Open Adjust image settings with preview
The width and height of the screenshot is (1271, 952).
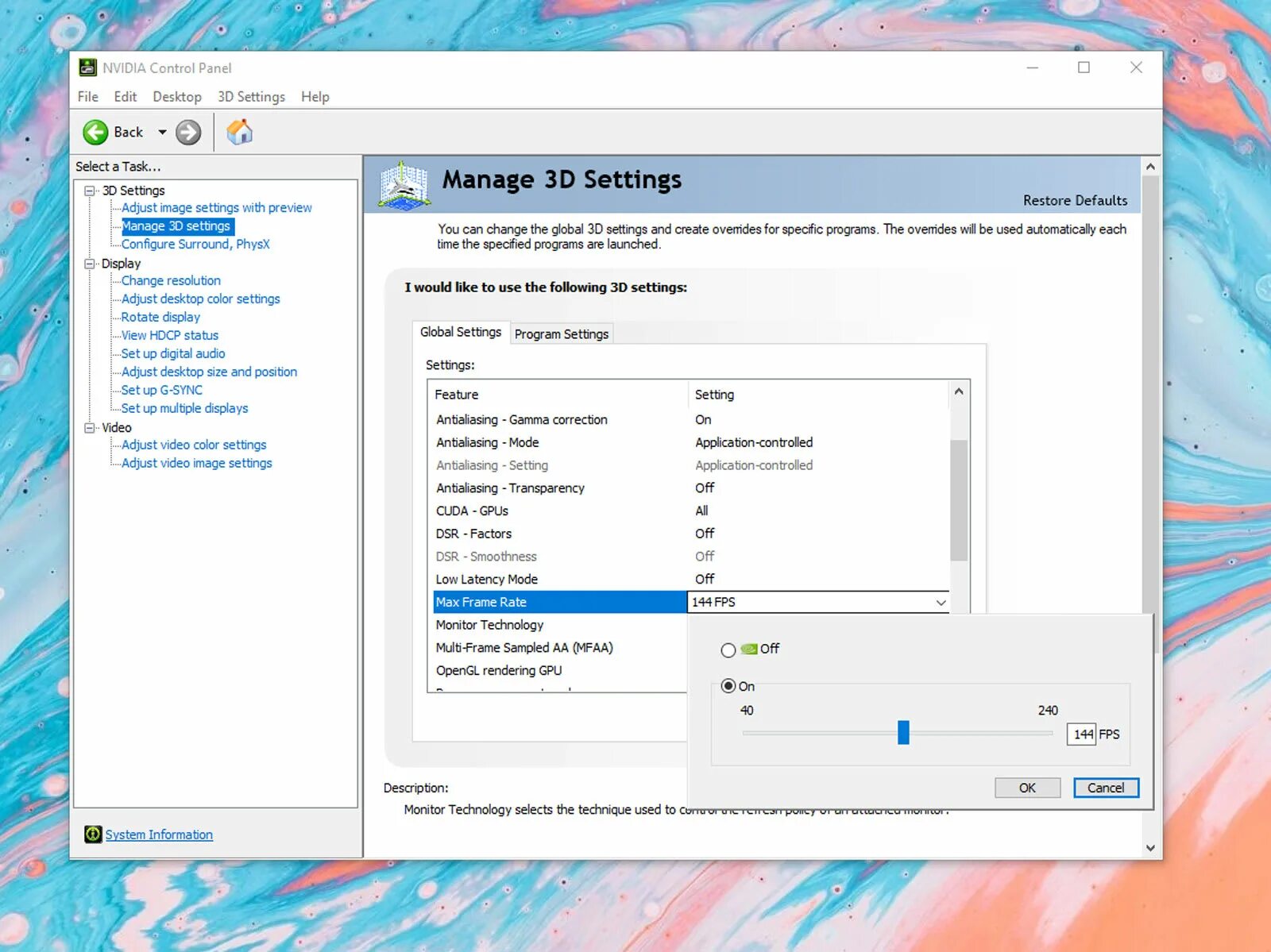click(216, 207)
